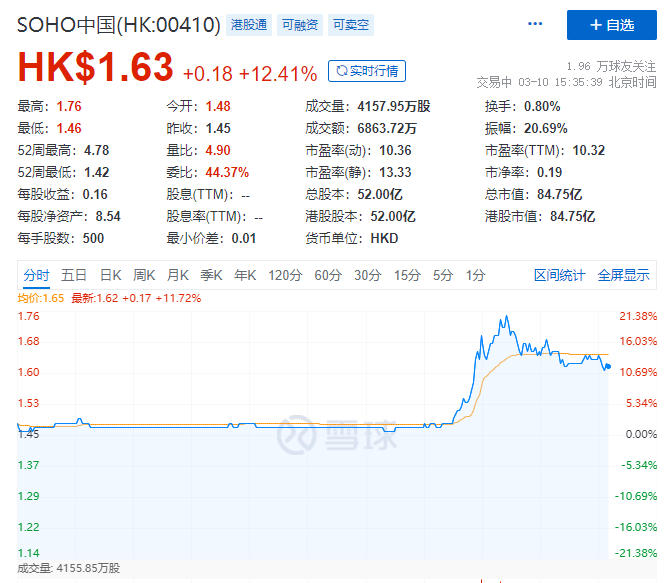Select the 1分 interval tab
This screenshot has height=583, width=670.
(475, 275)
